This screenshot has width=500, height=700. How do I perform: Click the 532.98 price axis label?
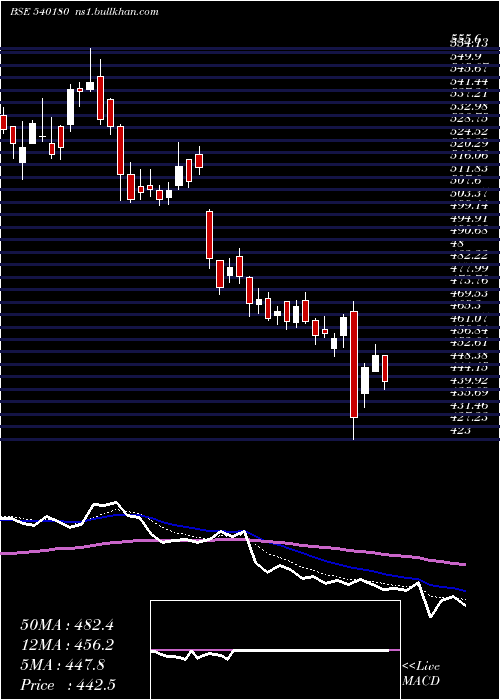click(x=469, y=107)
